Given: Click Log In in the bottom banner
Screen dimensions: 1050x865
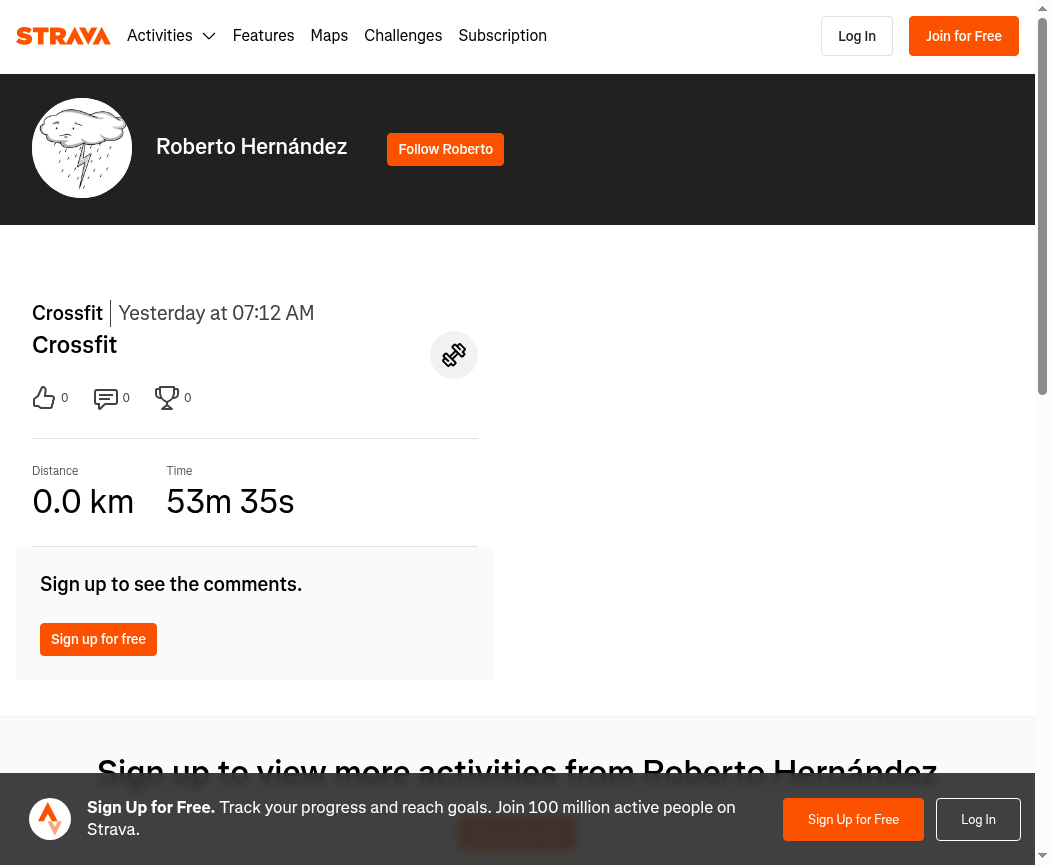Looking at the screenshot, I should click(978, 819).
